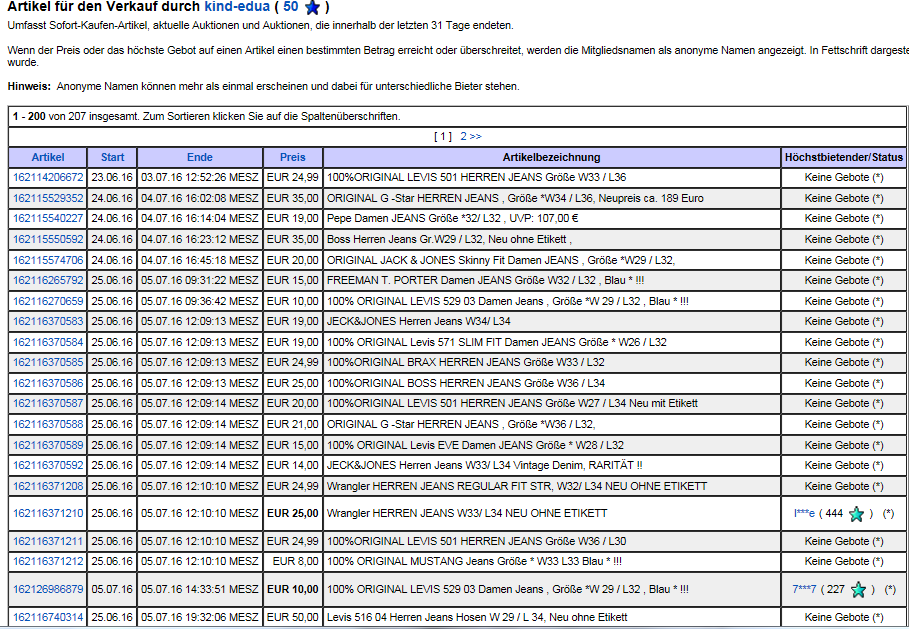Open item 162116370586
Image resolution: width=909 pixels, height=629 pixels.
[x=48, y=383]
